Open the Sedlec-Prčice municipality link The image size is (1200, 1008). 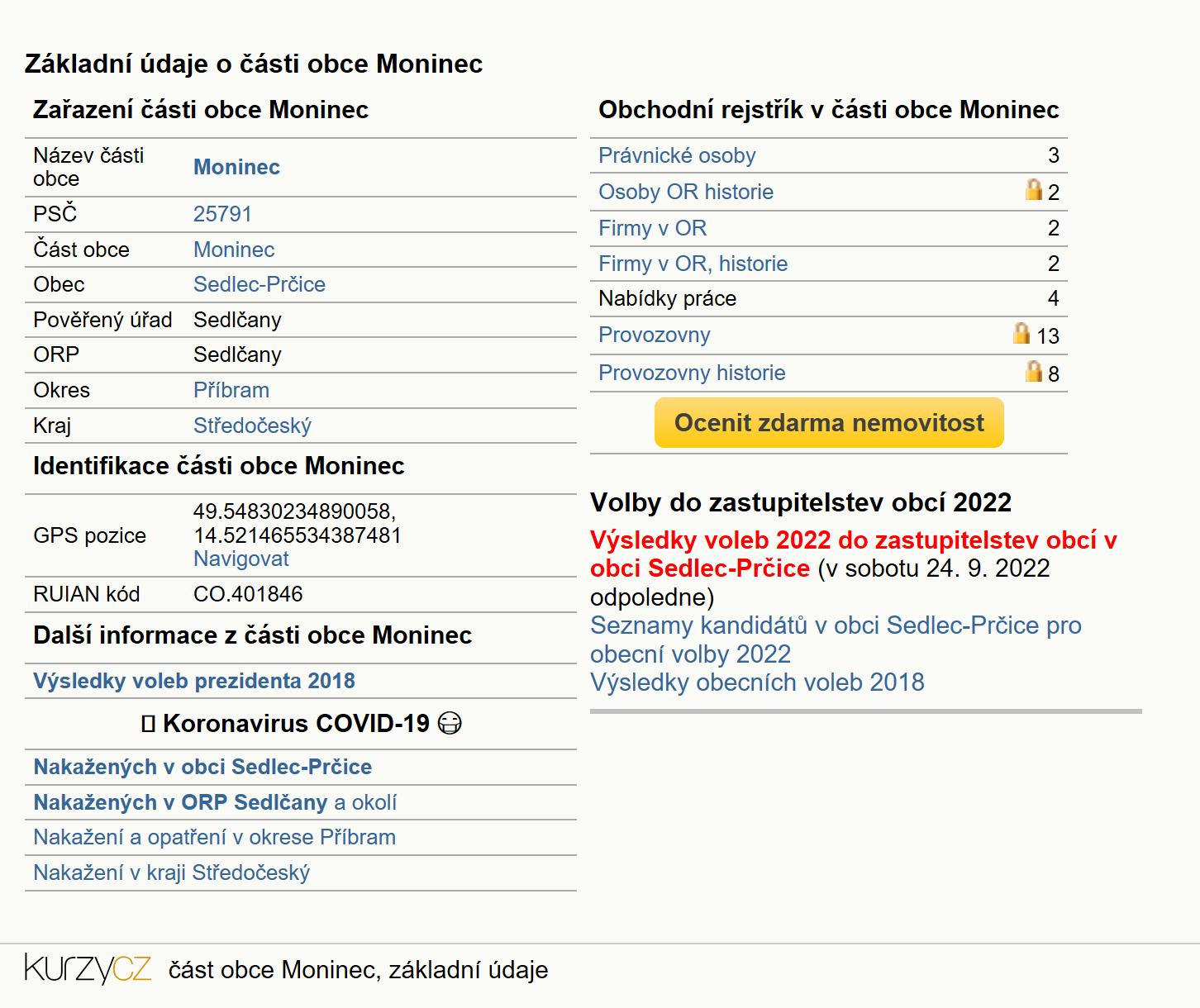pyautogui.click(x=260, y=284)
